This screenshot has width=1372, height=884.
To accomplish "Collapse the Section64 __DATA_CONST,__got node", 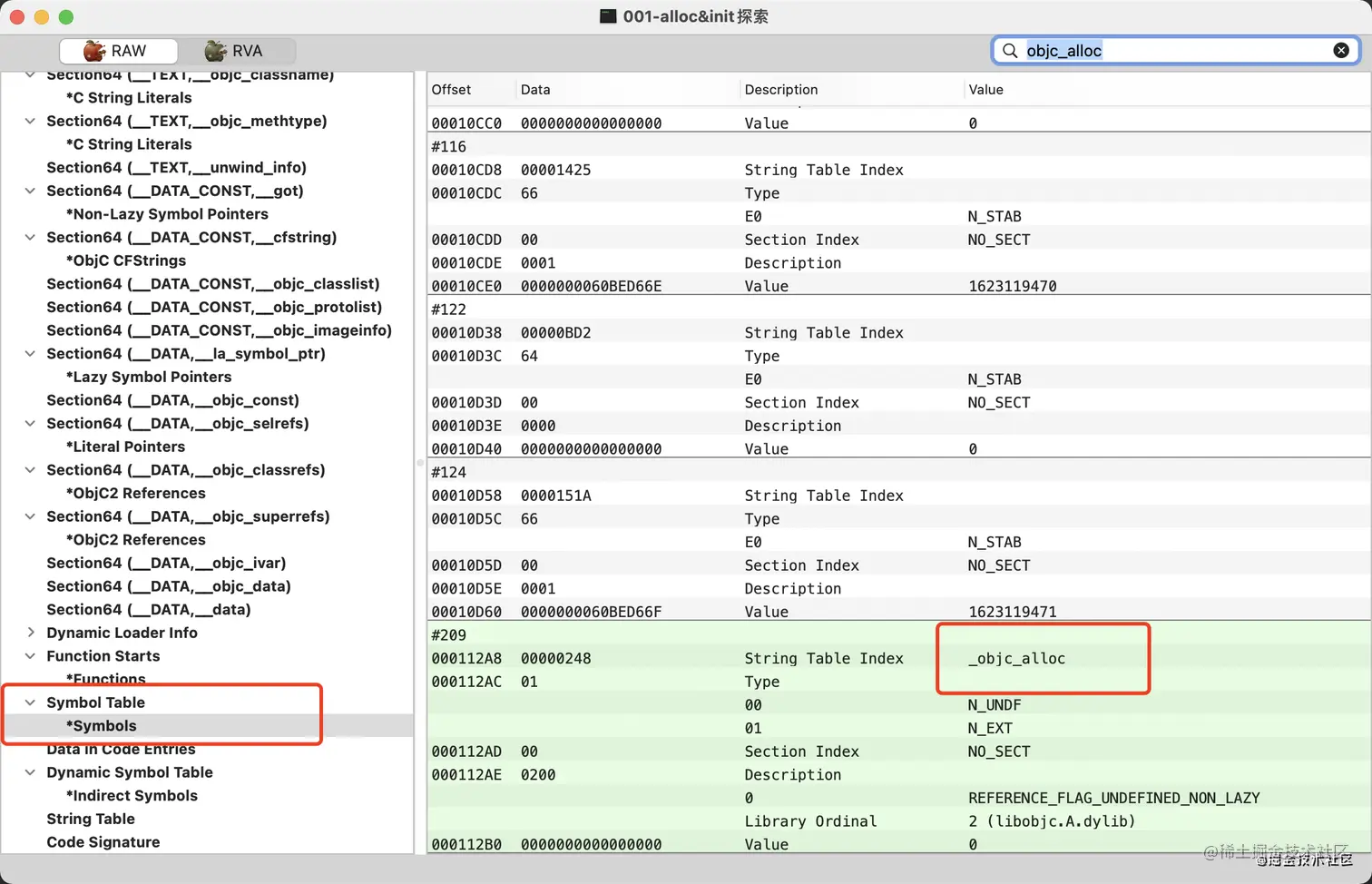I will [x=30, y=191].
